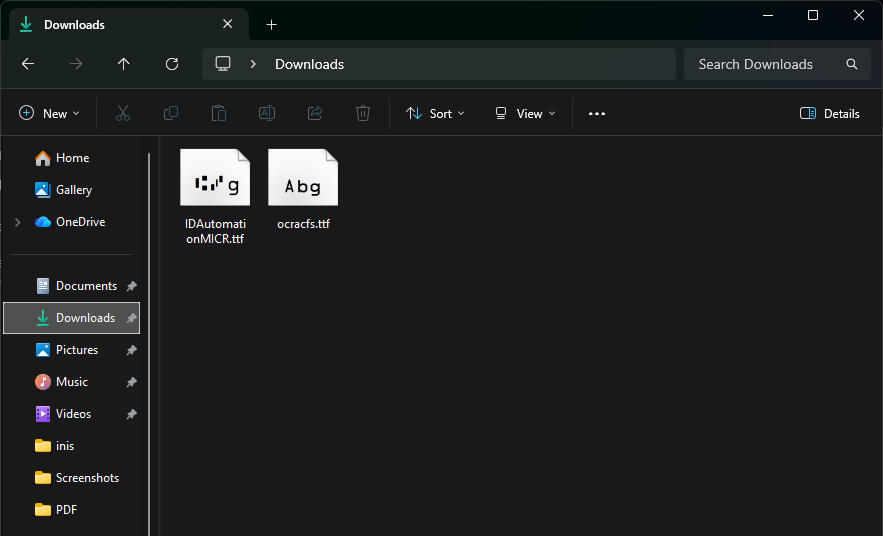Click the Paste clipboard icon
Screen dimensions: 883x536
tap(219, 114)
